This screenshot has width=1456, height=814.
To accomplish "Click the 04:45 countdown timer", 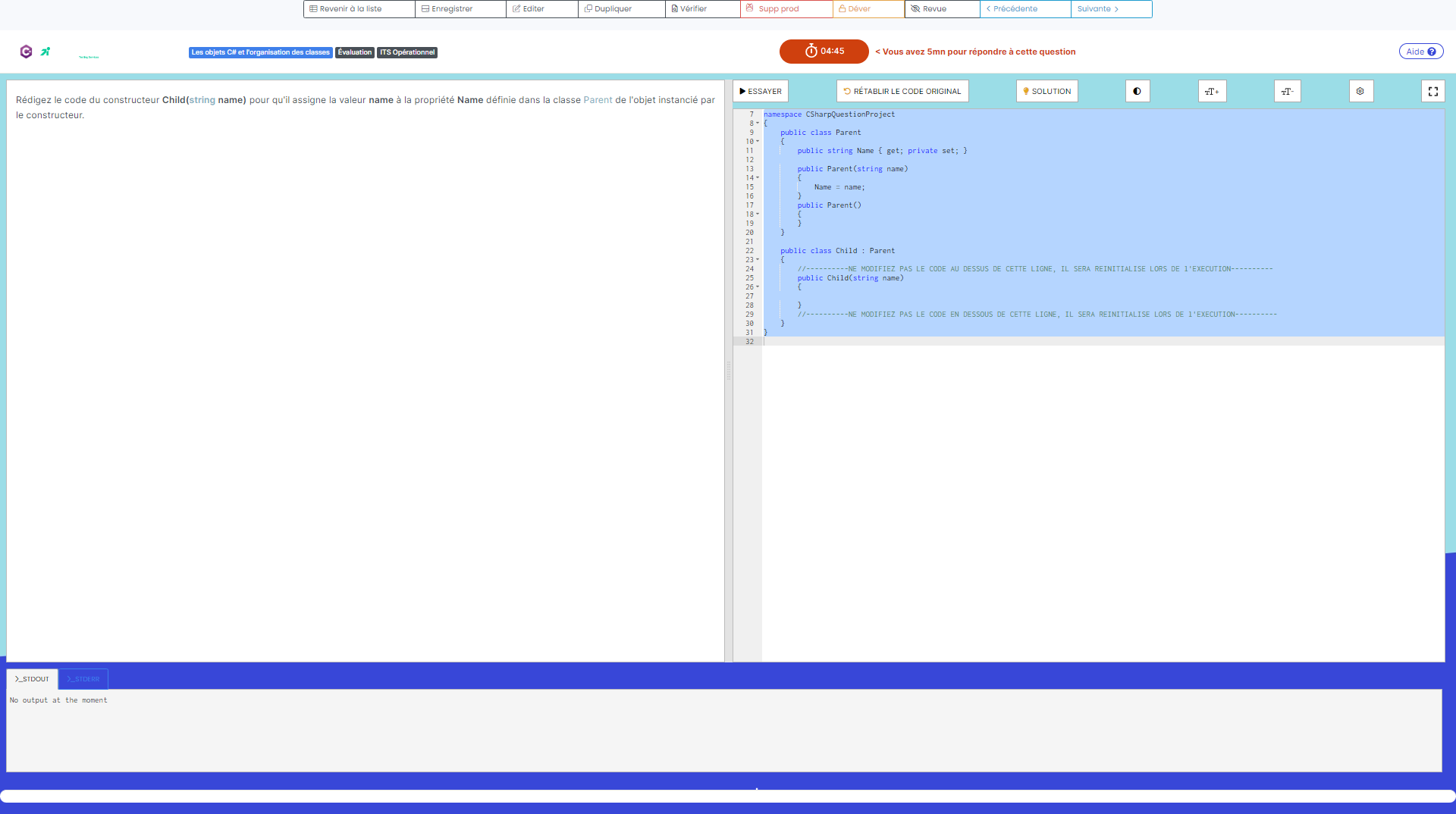I will tap(824, 52).
